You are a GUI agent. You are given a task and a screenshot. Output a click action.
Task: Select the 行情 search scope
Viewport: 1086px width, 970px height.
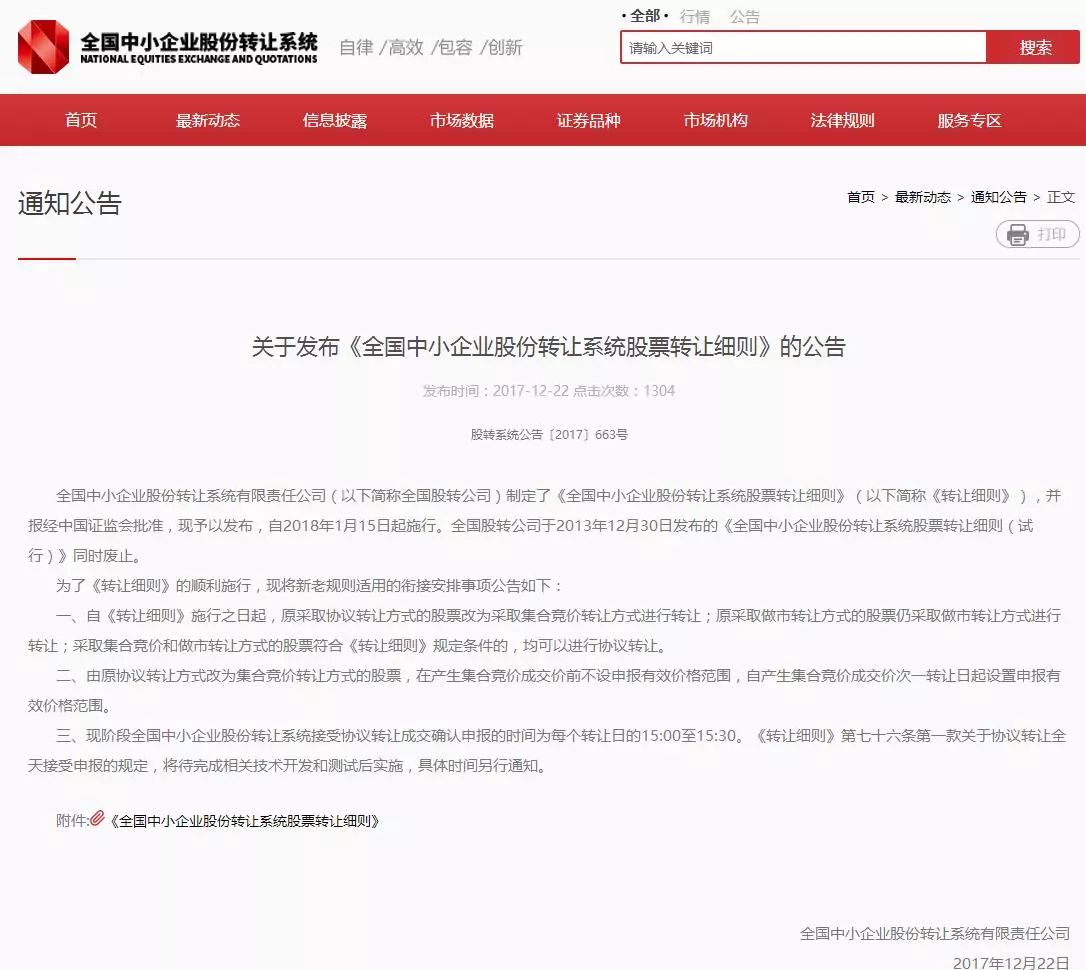point(695,17)
